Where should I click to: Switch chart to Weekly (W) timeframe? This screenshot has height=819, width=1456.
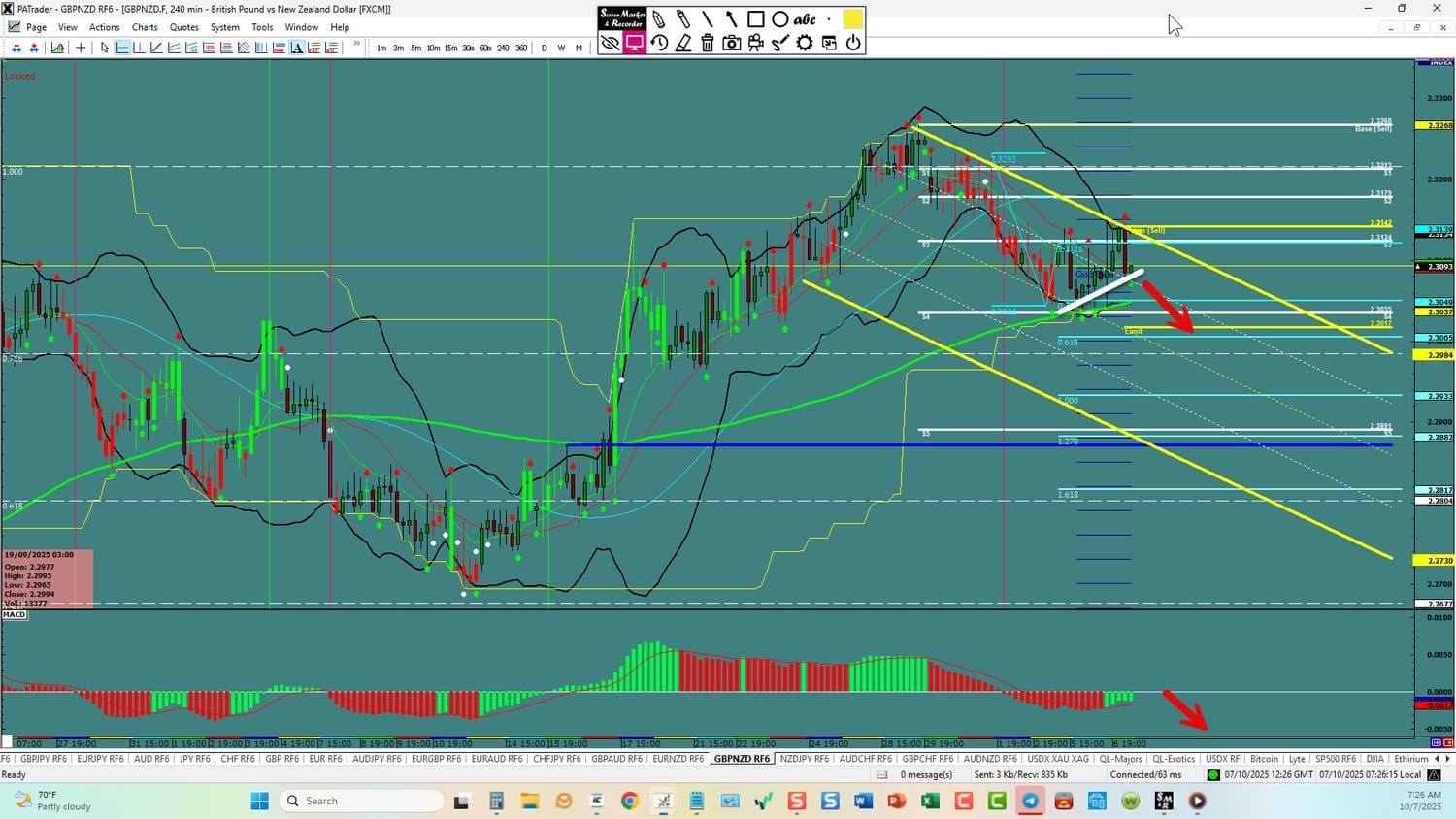[x=561, y=48]
